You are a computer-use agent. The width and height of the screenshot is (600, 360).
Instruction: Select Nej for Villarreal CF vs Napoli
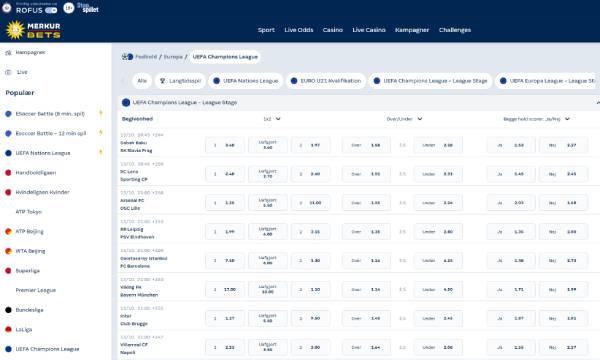pyautogui.click(x=563, y=347)
